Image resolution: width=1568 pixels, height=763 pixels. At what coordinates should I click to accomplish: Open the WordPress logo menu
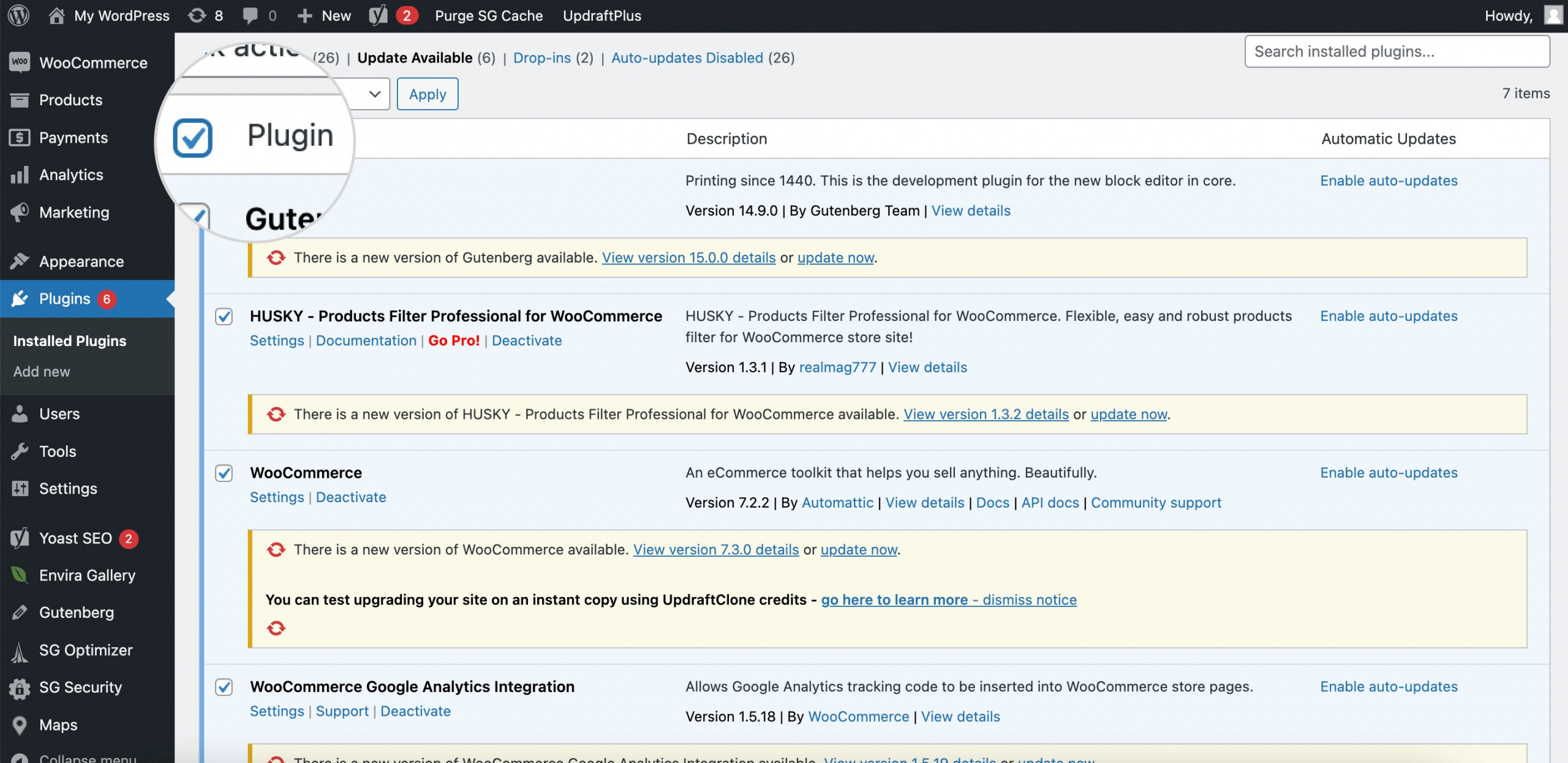[18, 15]
